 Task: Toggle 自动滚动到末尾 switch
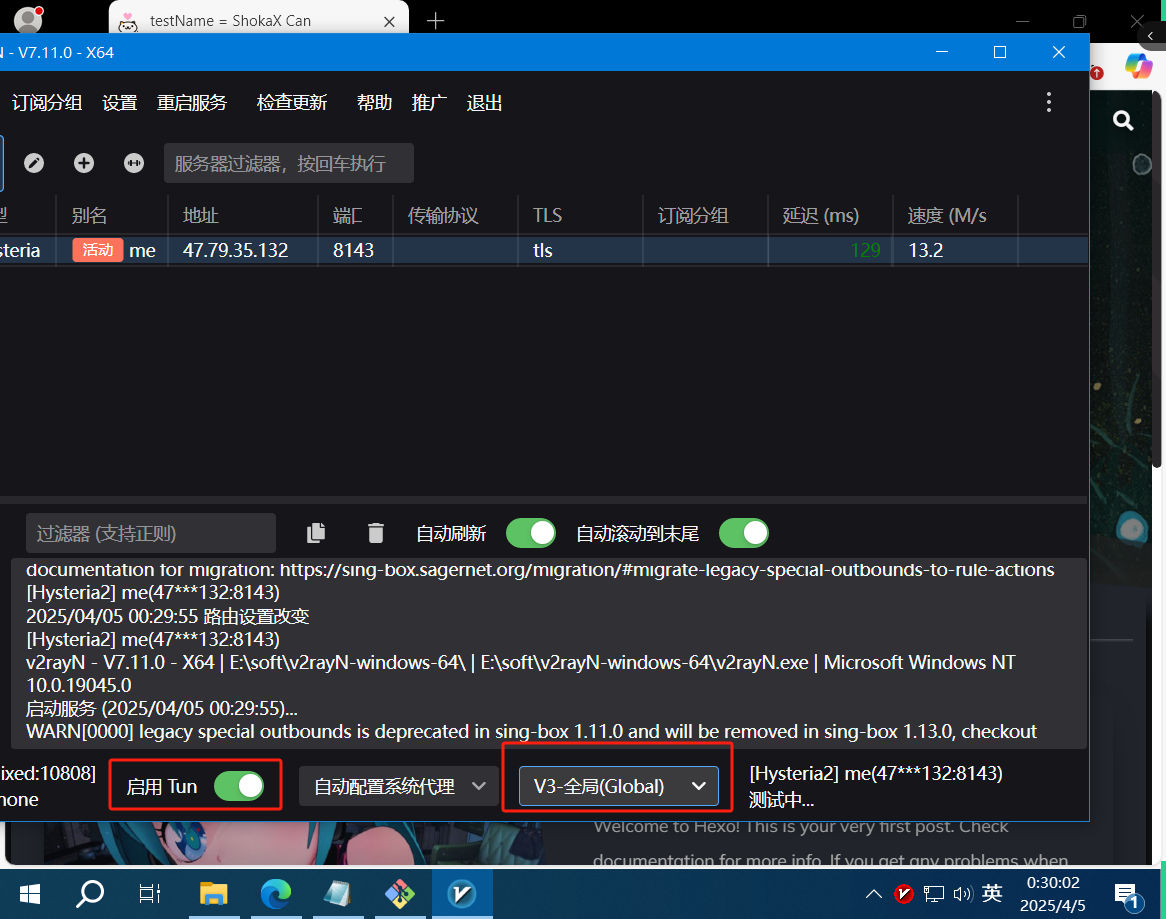tap(744, 533)
